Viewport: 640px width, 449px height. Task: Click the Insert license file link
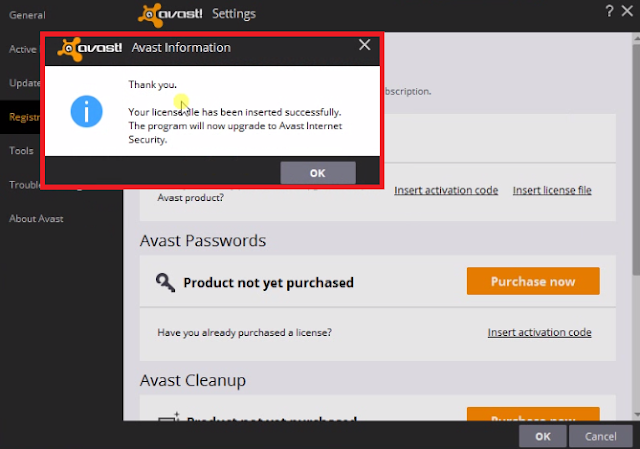click(x=552, y=190)
